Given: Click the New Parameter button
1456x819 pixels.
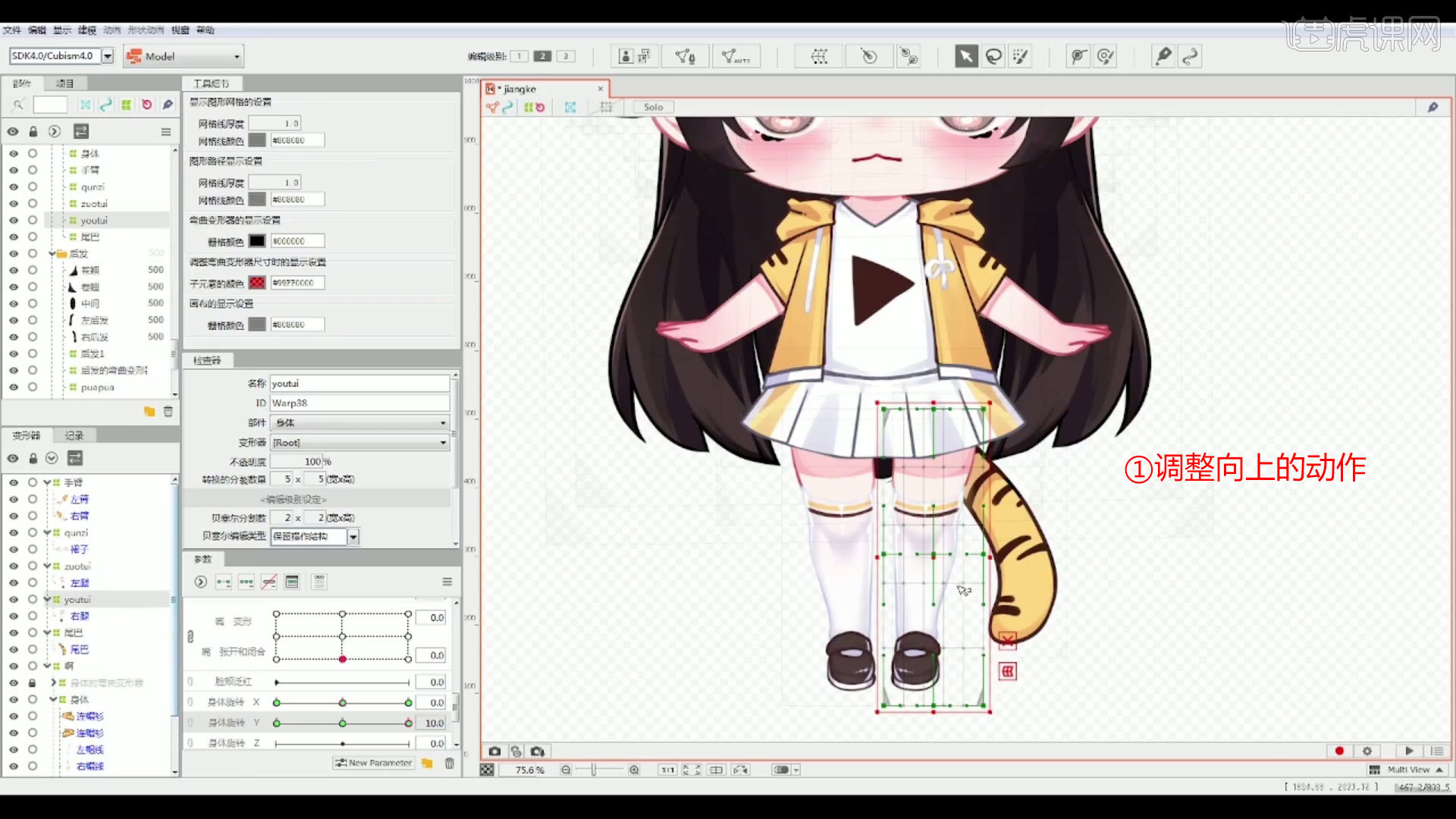Looking at the screenshot, I should tap(374, 763).
